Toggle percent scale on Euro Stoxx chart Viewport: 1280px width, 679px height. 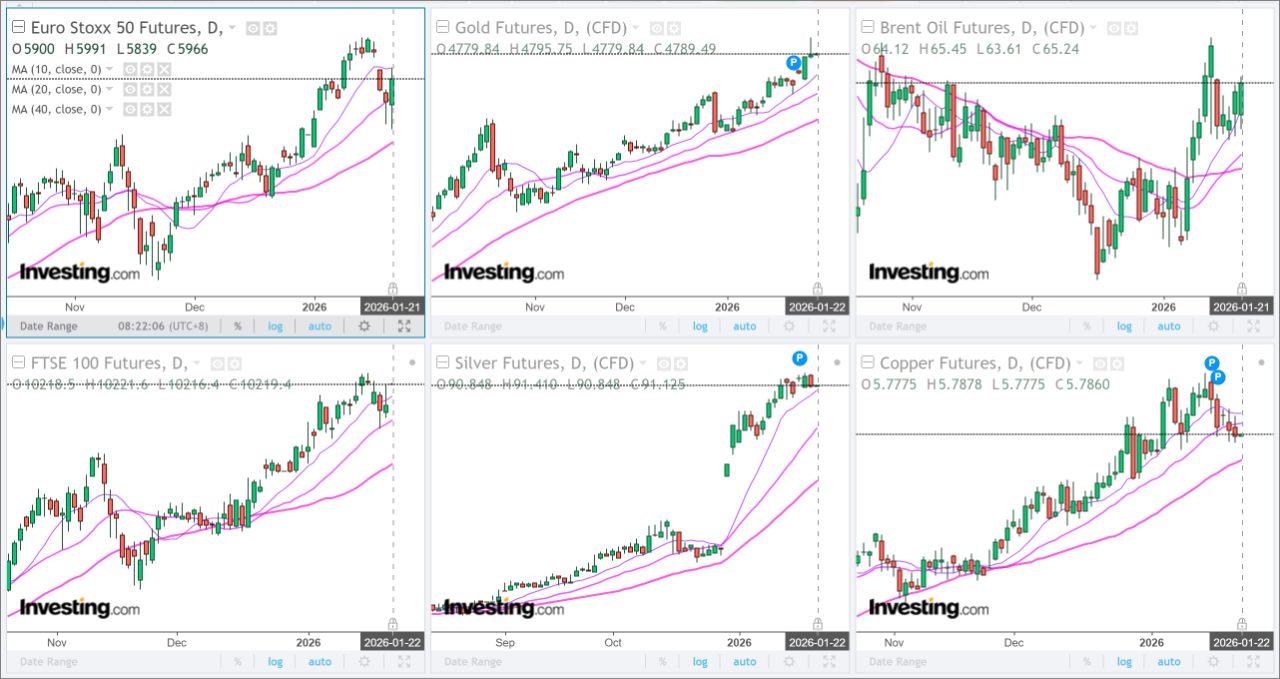tap(238, 326)
